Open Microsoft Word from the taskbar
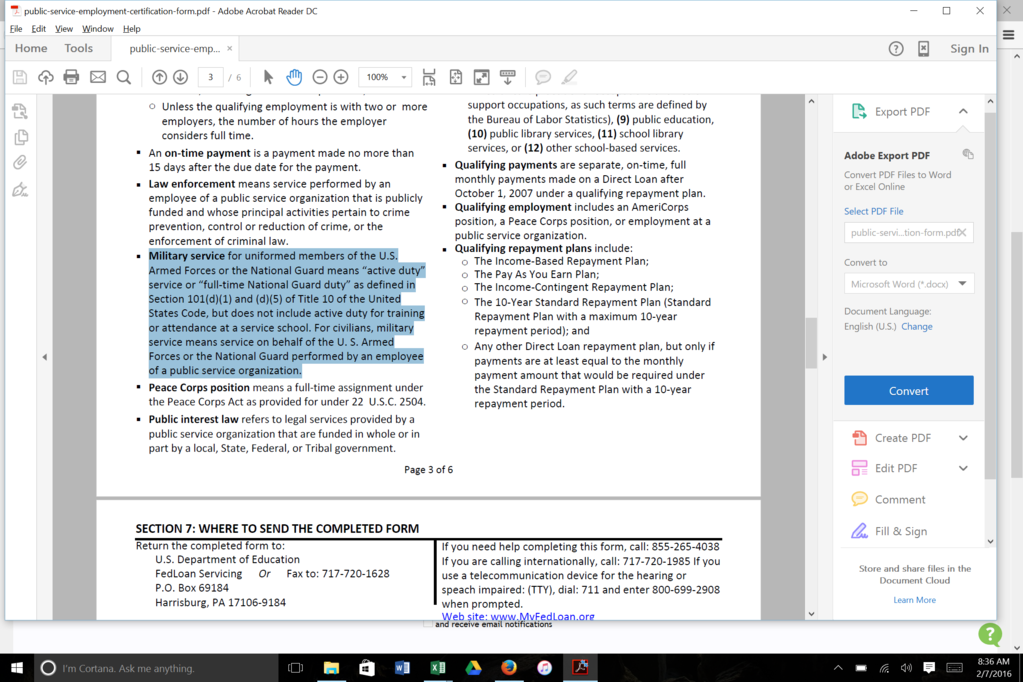 click(x=402, y=668)
